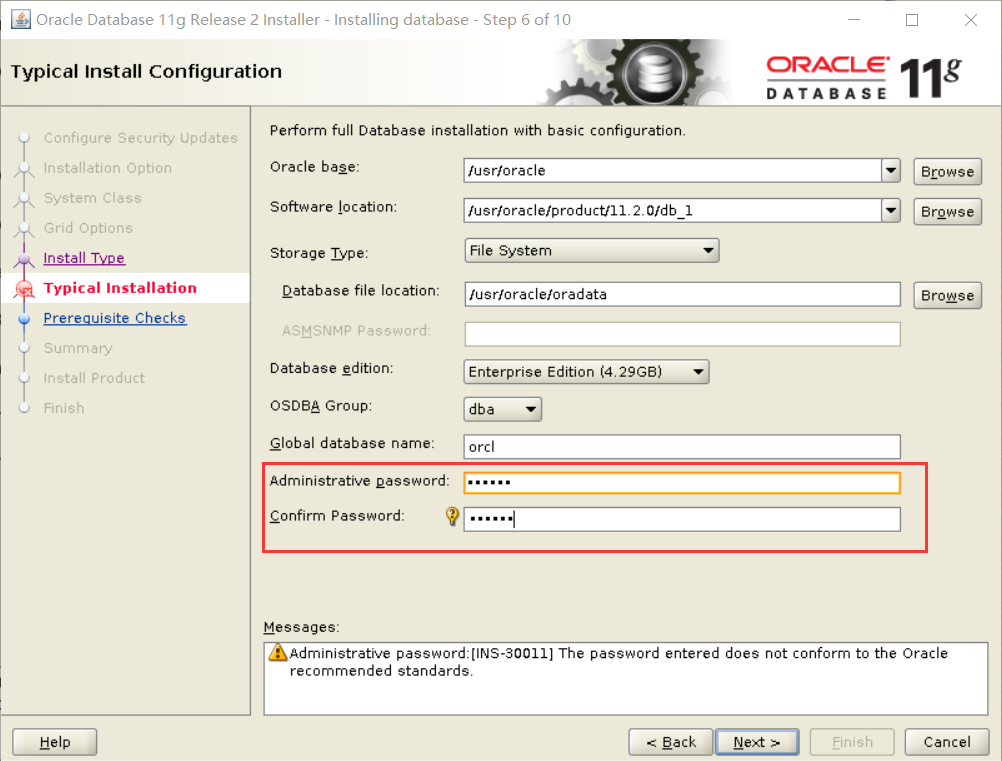Click the warning icon in Messages
Image resolution: width=1002 pixels, height=761 pixels.
278,652
